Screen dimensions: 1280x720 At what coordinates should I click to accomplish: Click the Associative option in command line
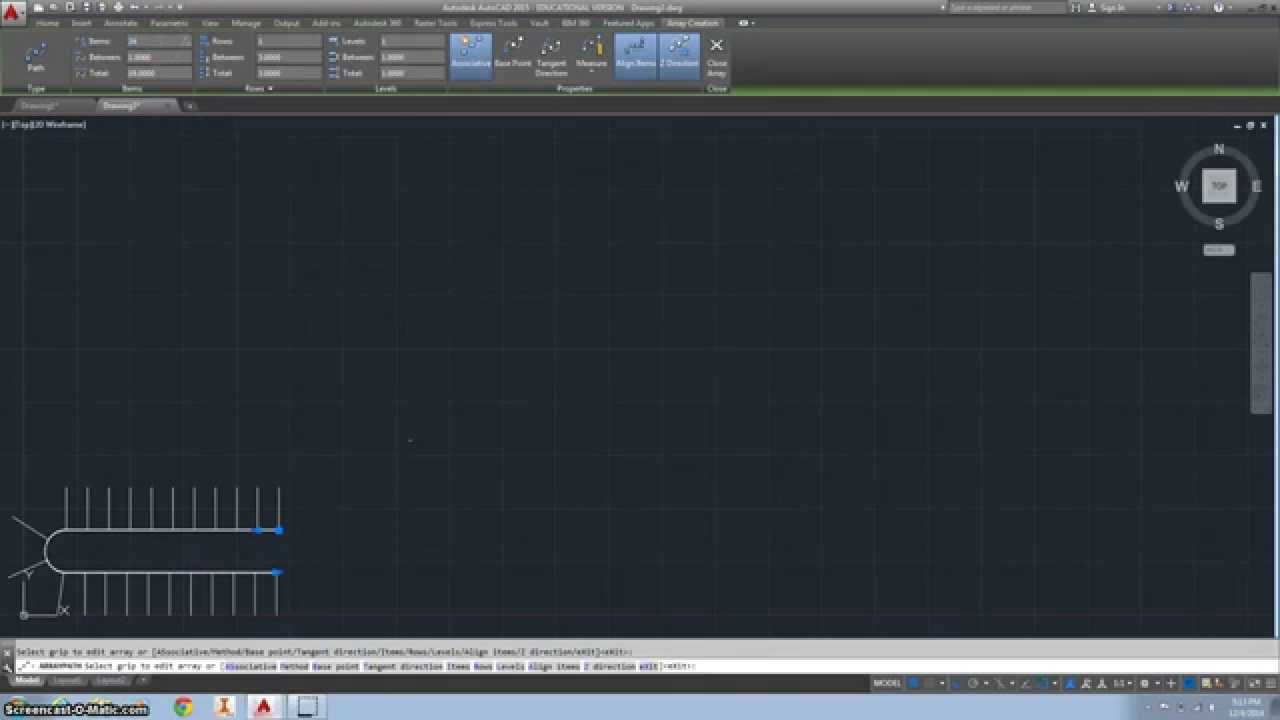[x=252, y=666]
